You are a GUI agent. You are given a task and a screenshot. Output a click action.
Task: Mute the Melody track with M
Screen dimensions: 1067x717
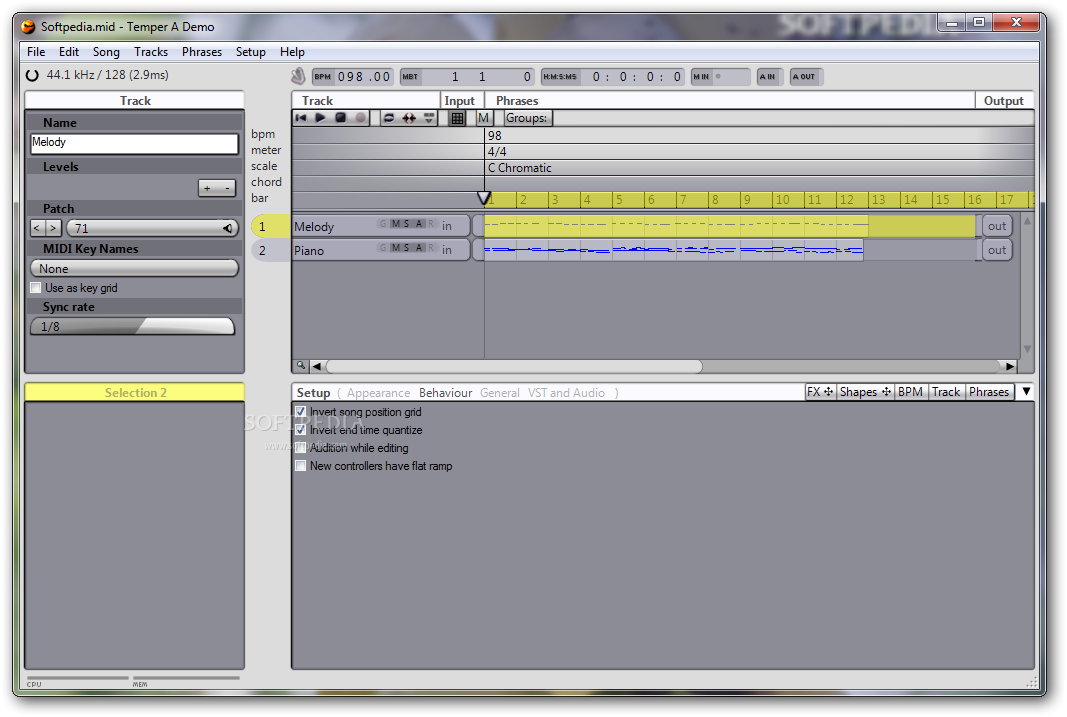395,224
